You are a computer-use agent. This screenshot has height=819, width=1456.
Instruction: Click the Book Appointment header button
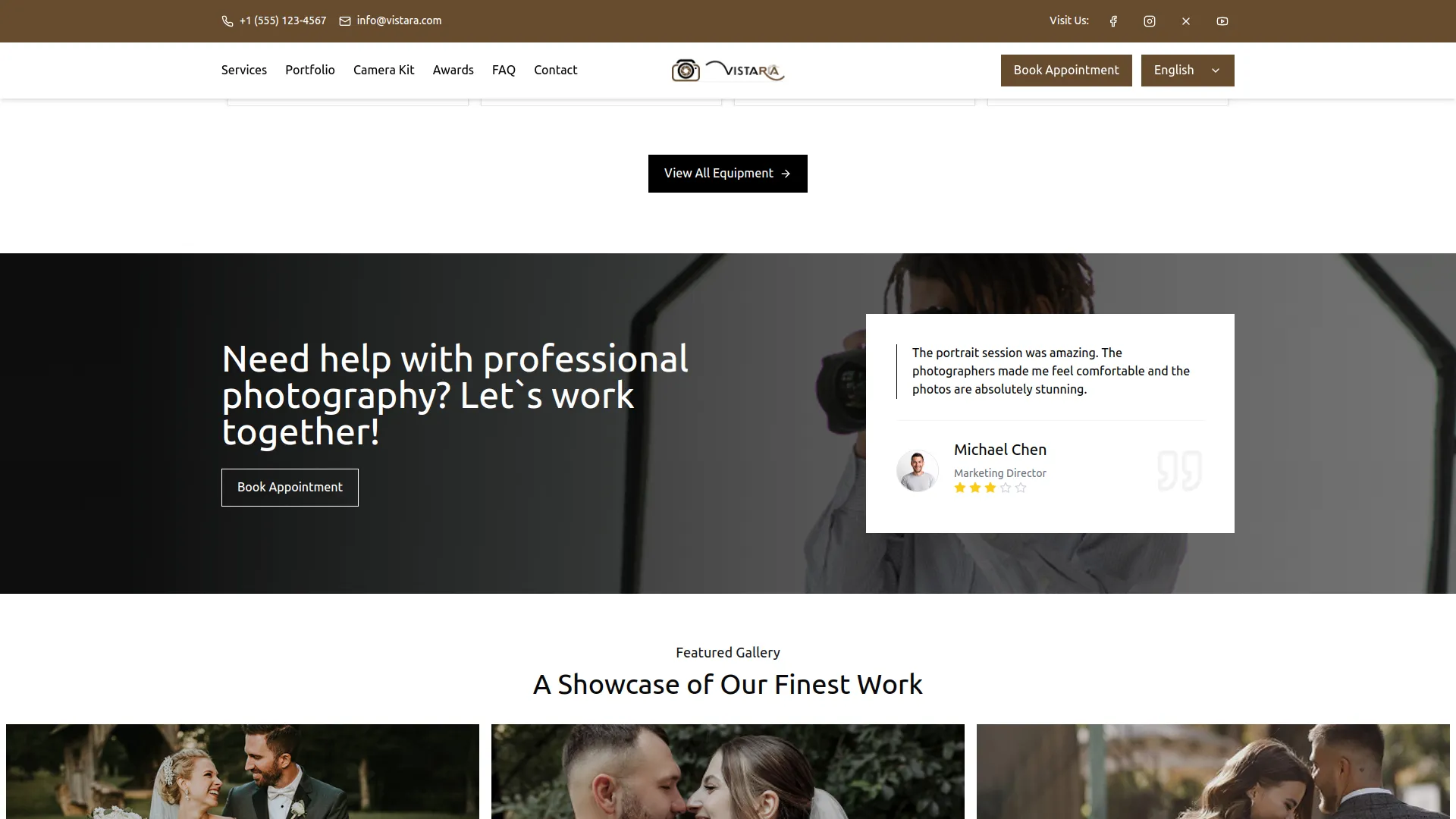point(1065,70)
